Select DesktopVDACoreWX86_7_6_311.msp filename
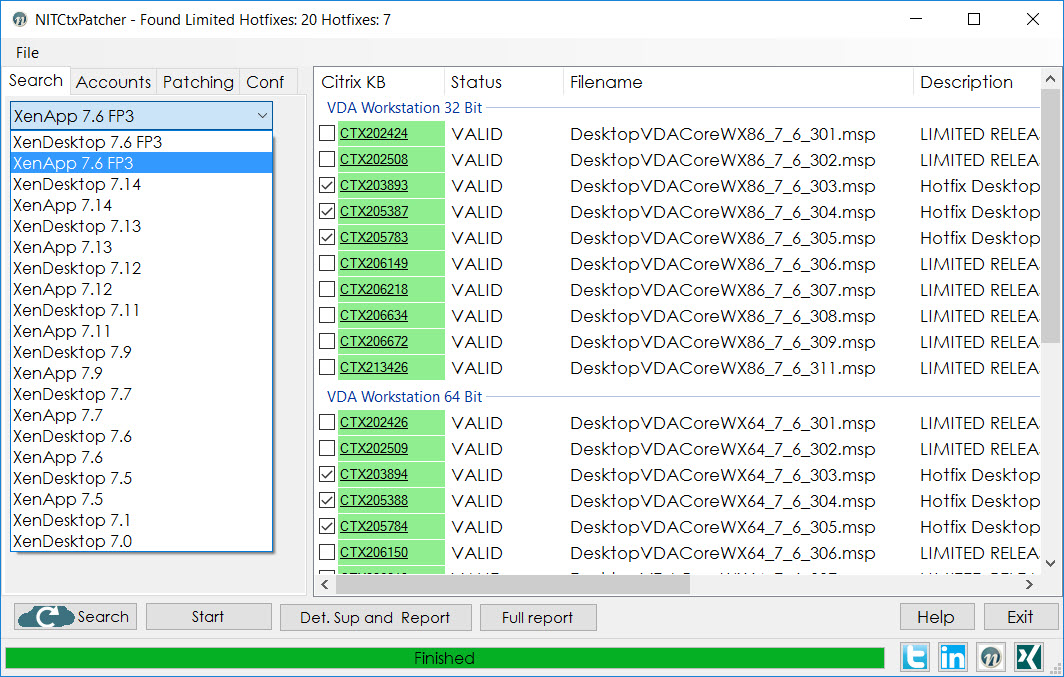 click(x=723, y=368)
